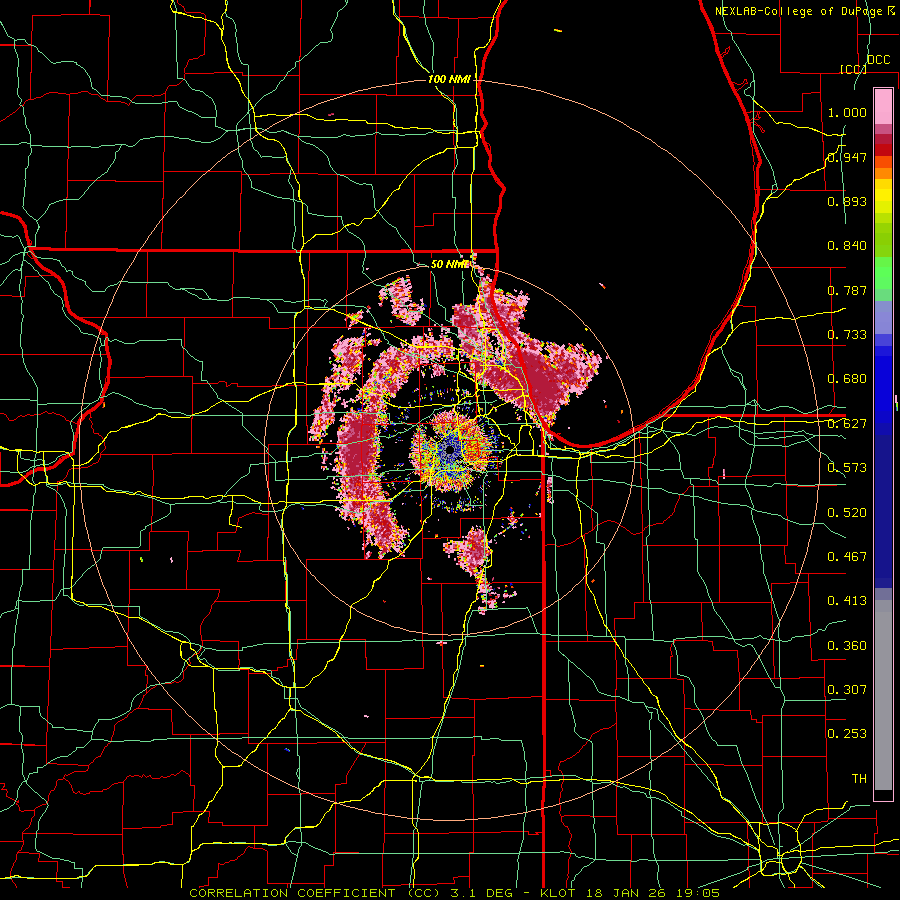
Task: Click the light pink top color bar segment
Action: [x=883, y=106]
